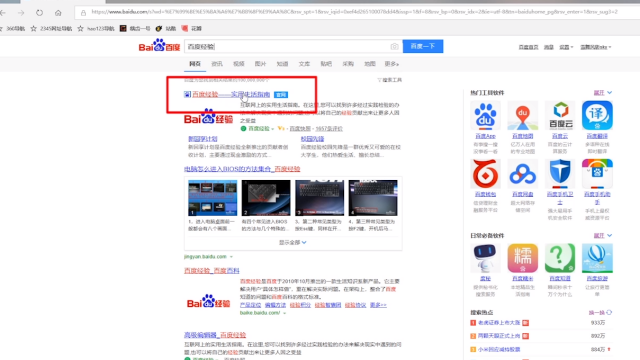
Task: Switch to the 地图 tab
Action: coord(370,64)
